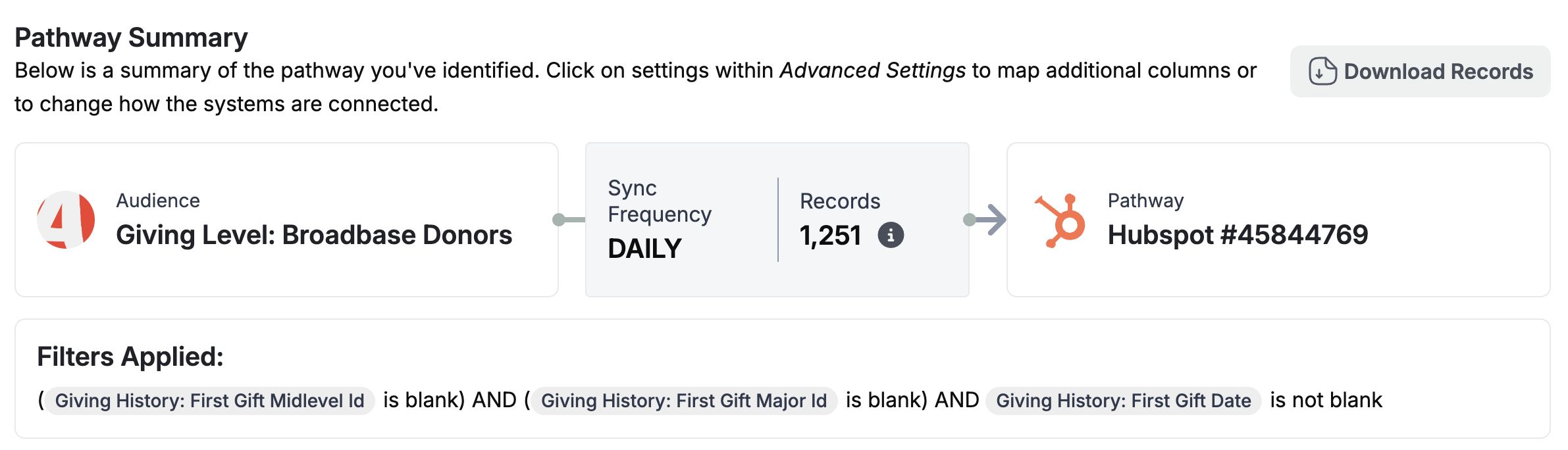The height and width of the screenshot is (450, 1568).
Task: Click the connector dot before the arrow
Action: pyautogui.click(x=969, y=220)
